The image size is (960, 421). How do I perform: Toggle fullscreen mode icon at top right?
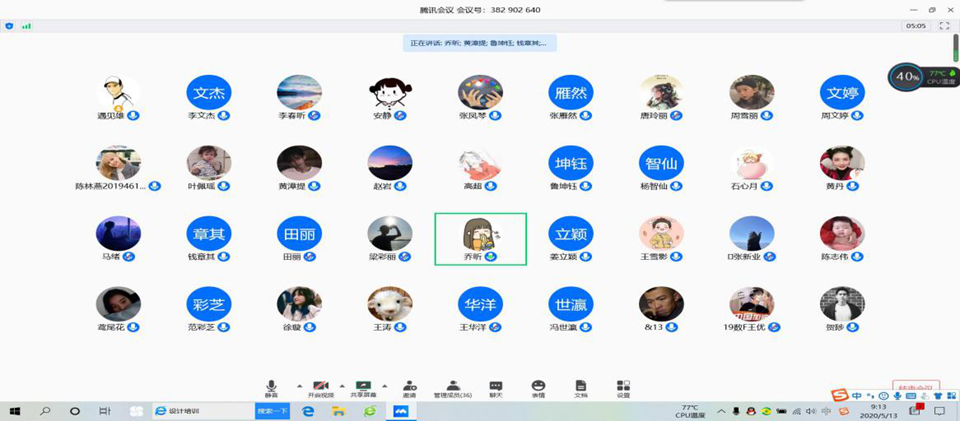pos(943,25)
